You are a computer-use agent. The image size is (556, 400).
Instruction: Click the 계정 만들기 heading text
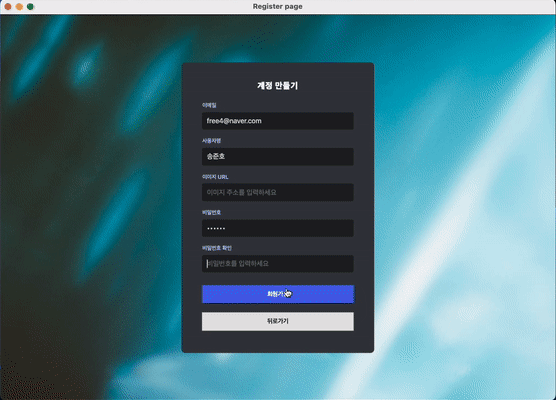tap(278, 85)
